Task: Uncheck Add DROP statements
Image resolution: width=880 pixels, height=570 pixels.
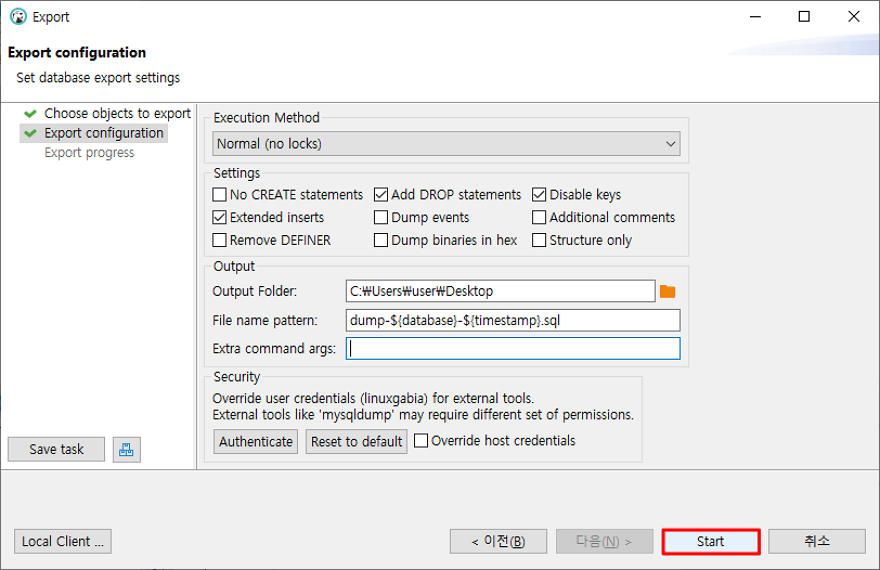Action: coord(381,195)
